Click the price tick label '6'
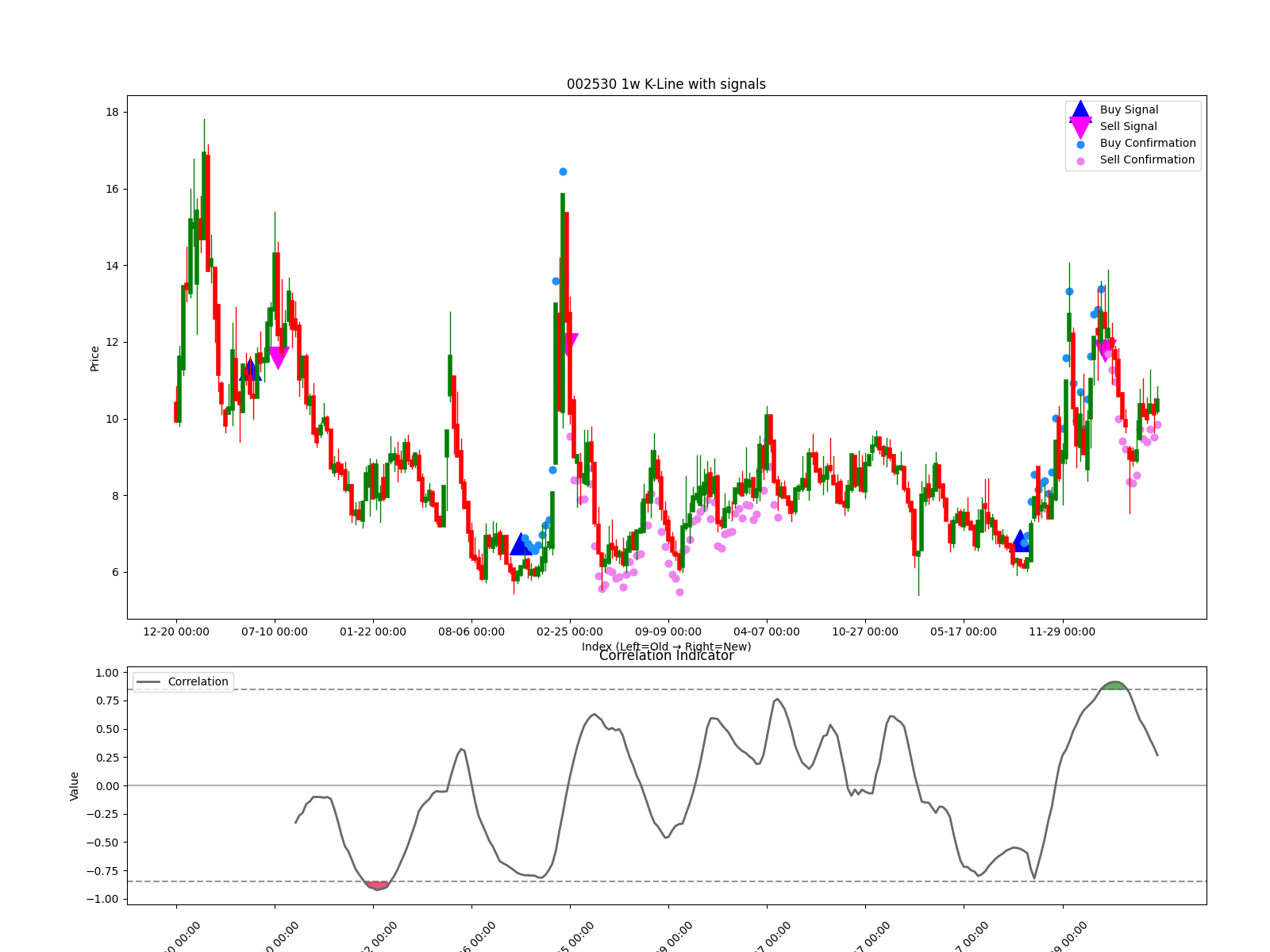 coord(115,572)
